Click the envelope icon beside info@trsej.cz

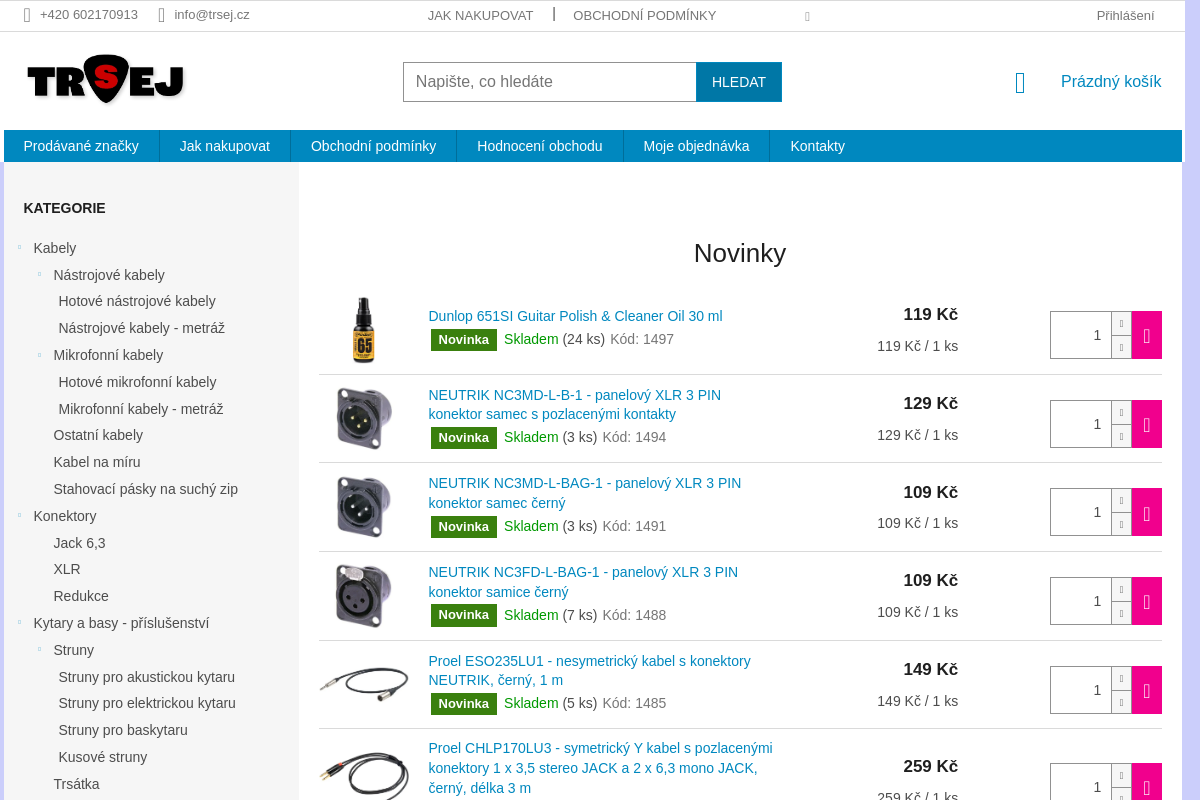click(161, 15)
